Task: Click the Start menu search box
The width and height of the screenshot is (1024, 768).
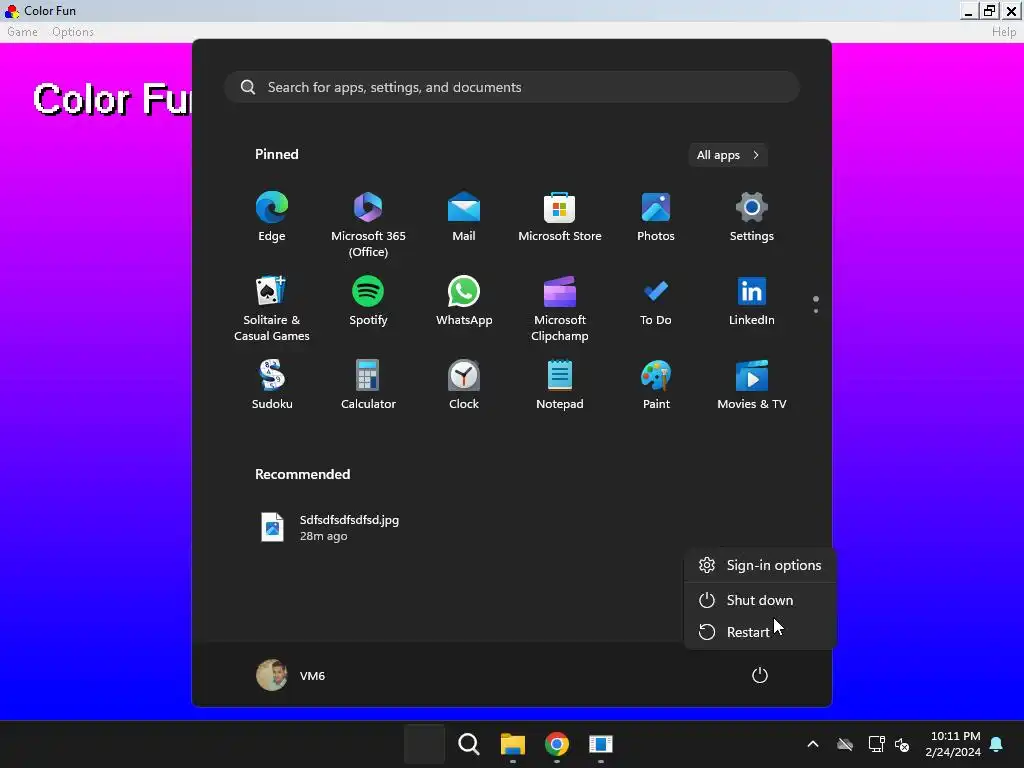Action: (x=512, y=87)
